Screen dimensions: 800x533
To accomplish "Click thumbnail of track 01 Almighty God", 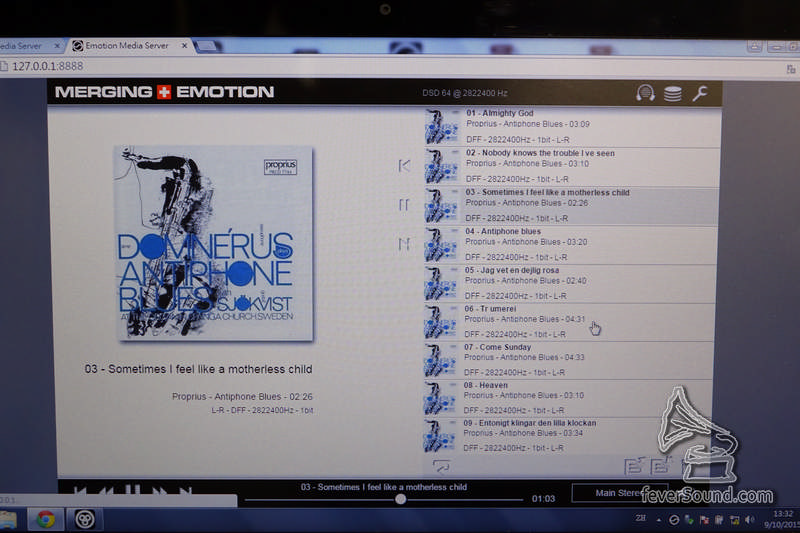I will pyautogui.click(x=442, y=126).
